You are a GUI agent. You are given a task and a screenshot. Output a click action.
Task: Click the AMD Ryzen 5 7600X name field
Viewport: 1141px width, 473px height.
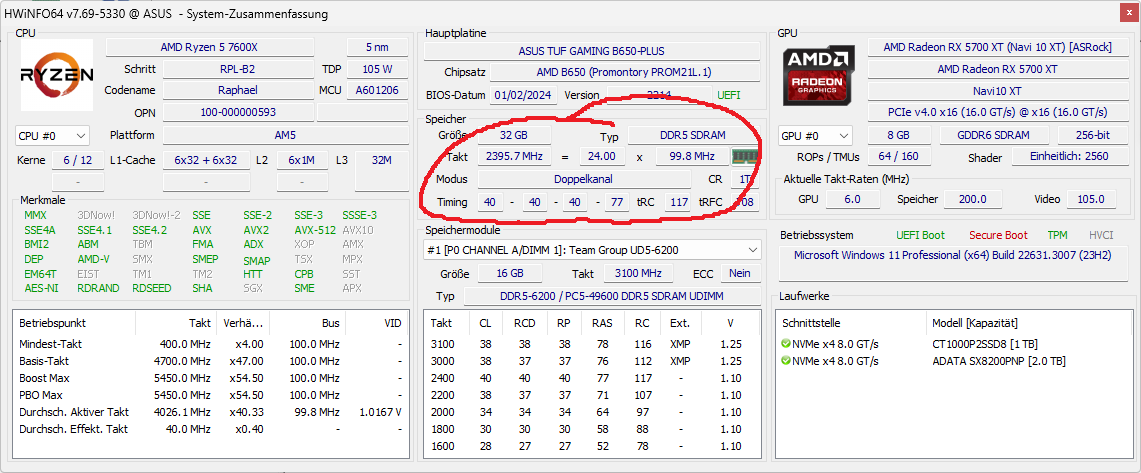click(210, 47)
